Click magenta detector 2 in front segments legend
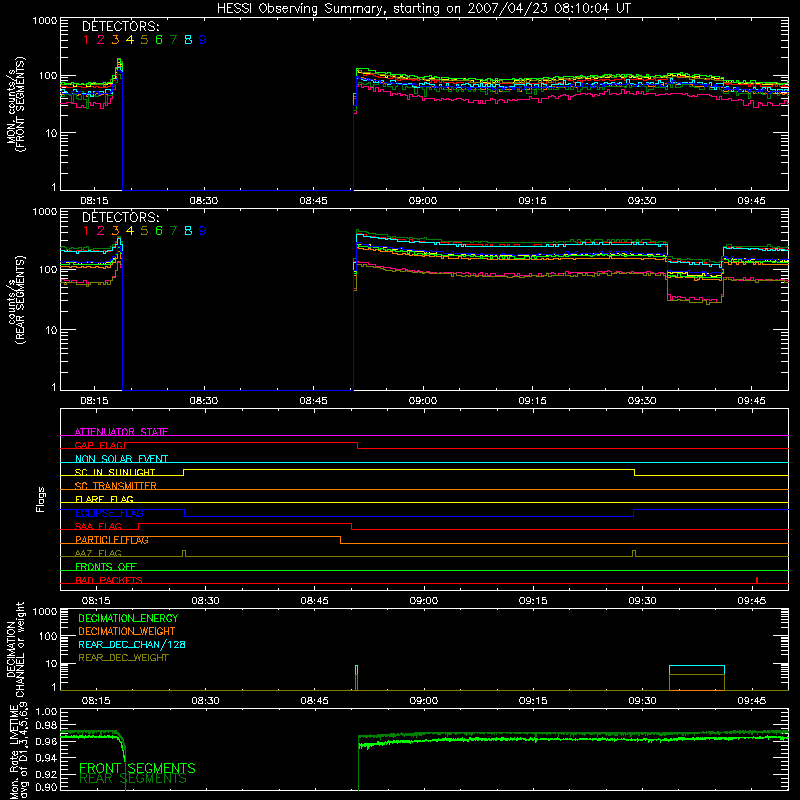This screenshot has height=800, width=800. [x=101, y=40]
